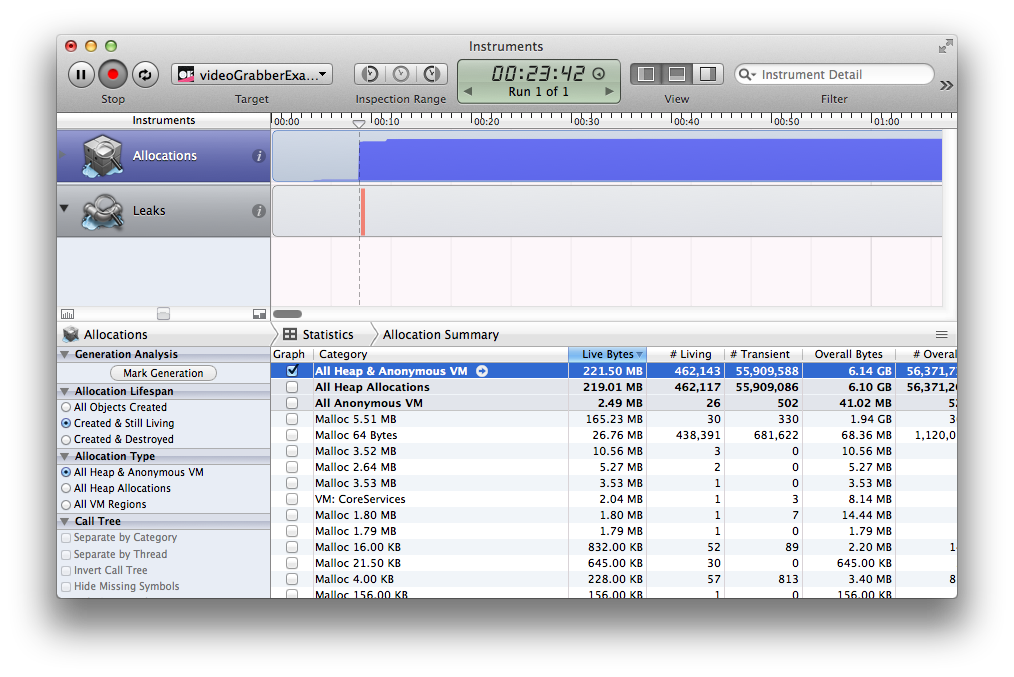
Task: Click the Instrument Detail filter search field
Action: click(x=840, y=74)
